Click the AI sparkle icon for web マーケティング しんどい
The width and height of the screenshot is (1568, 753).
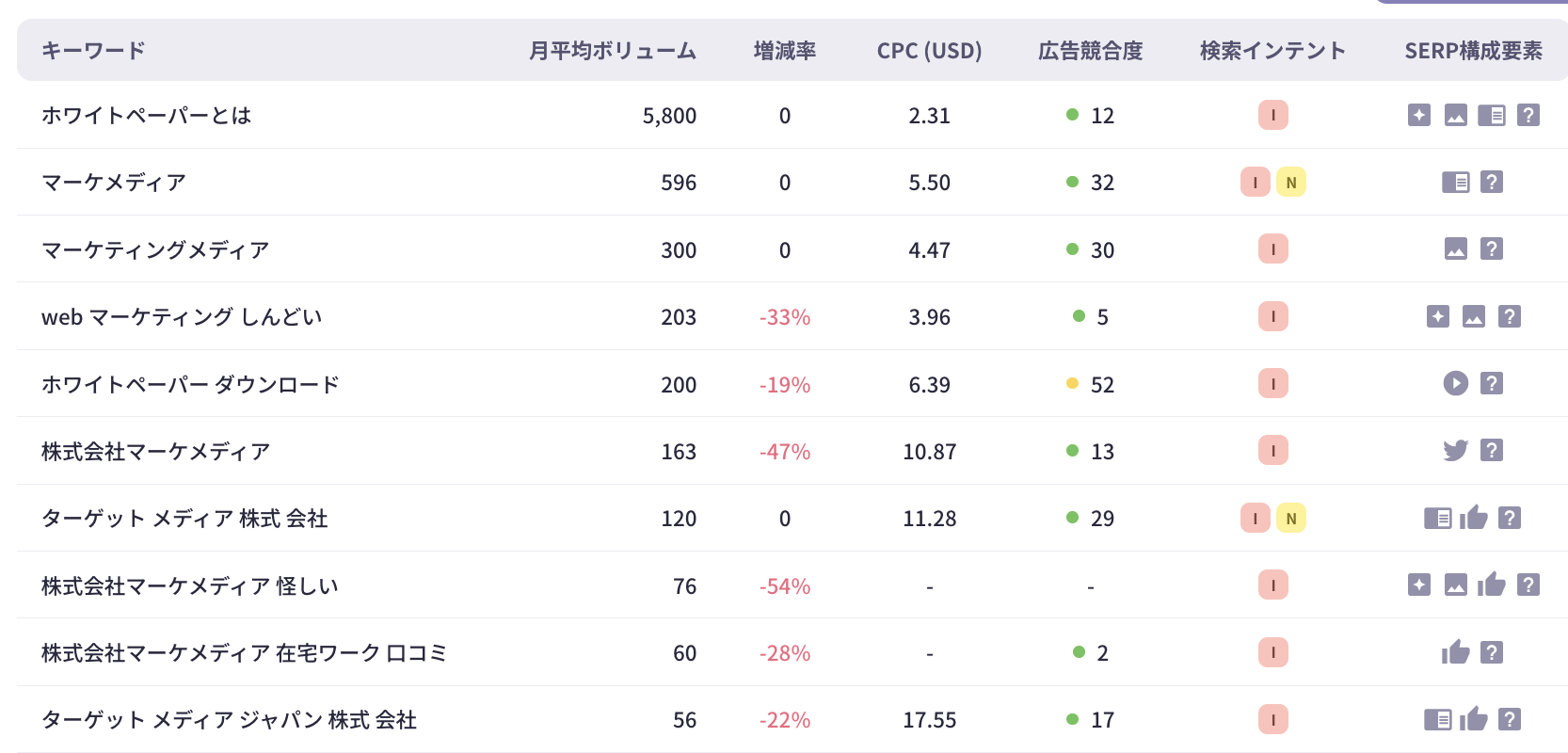pyautogui.click(x=1437, y=316)
